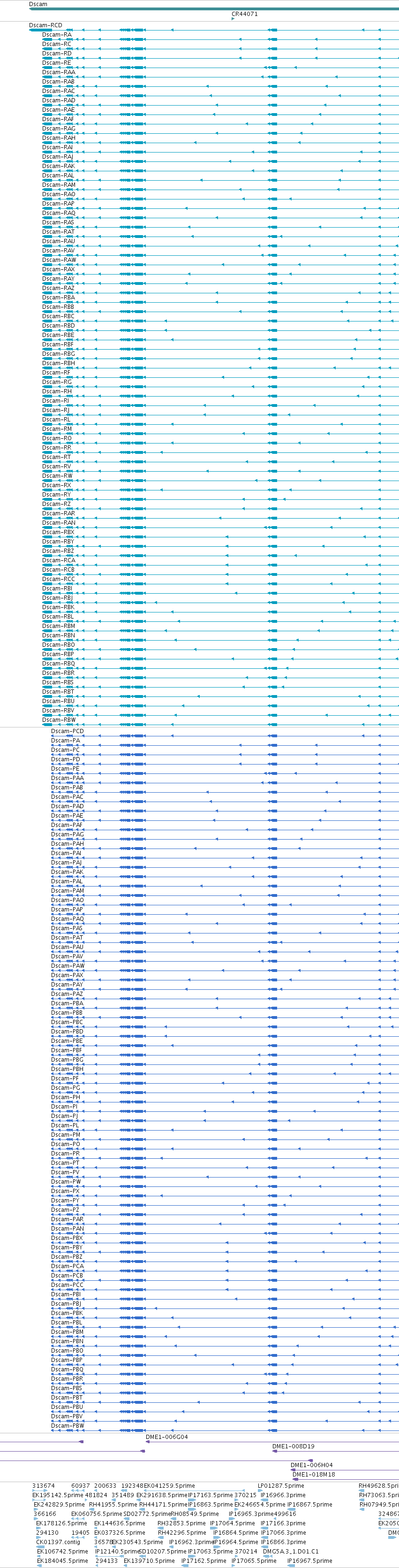Image resolution: width=399 pixels, height=1568 pixels.
Task: Click the Dscam-PG protein label
Action: (x=66, y=1088)
